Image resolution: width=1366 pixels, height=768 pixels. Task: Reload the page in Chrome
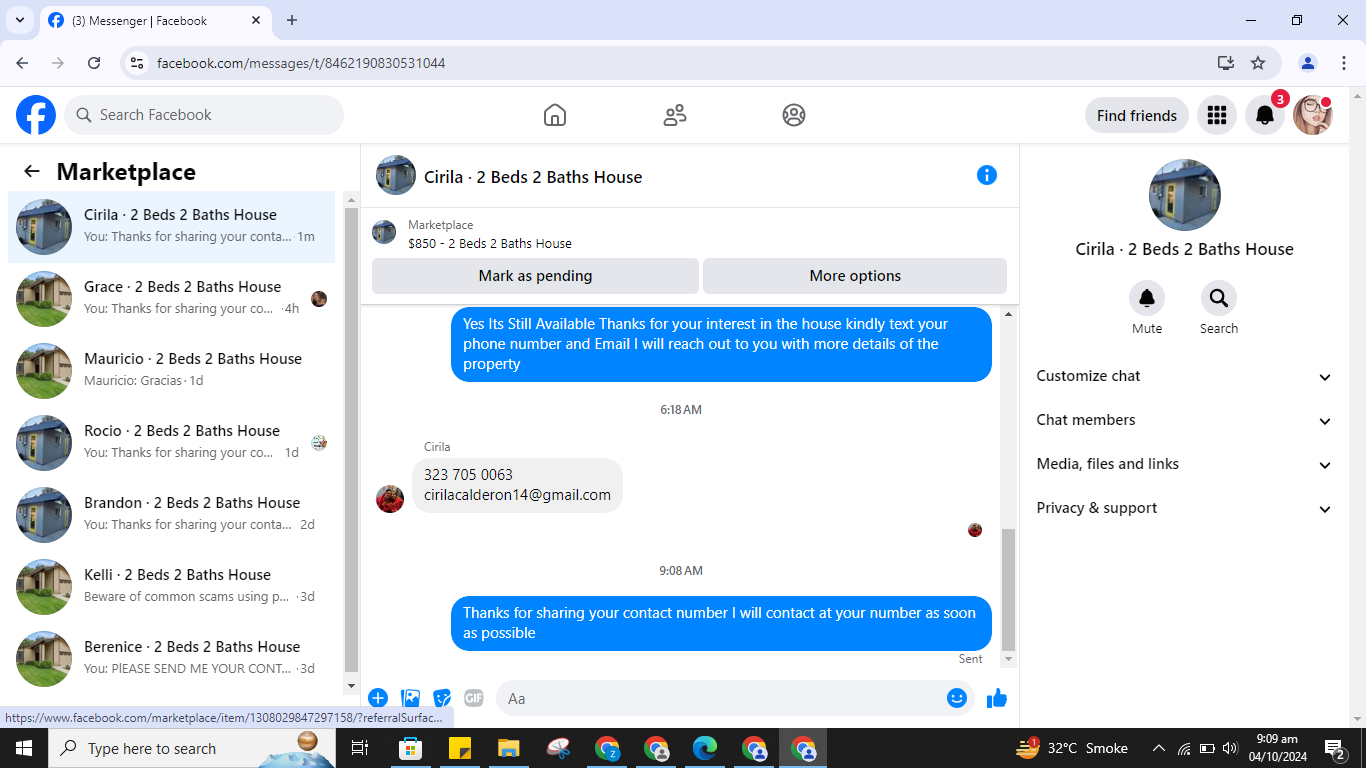[94, 63]
